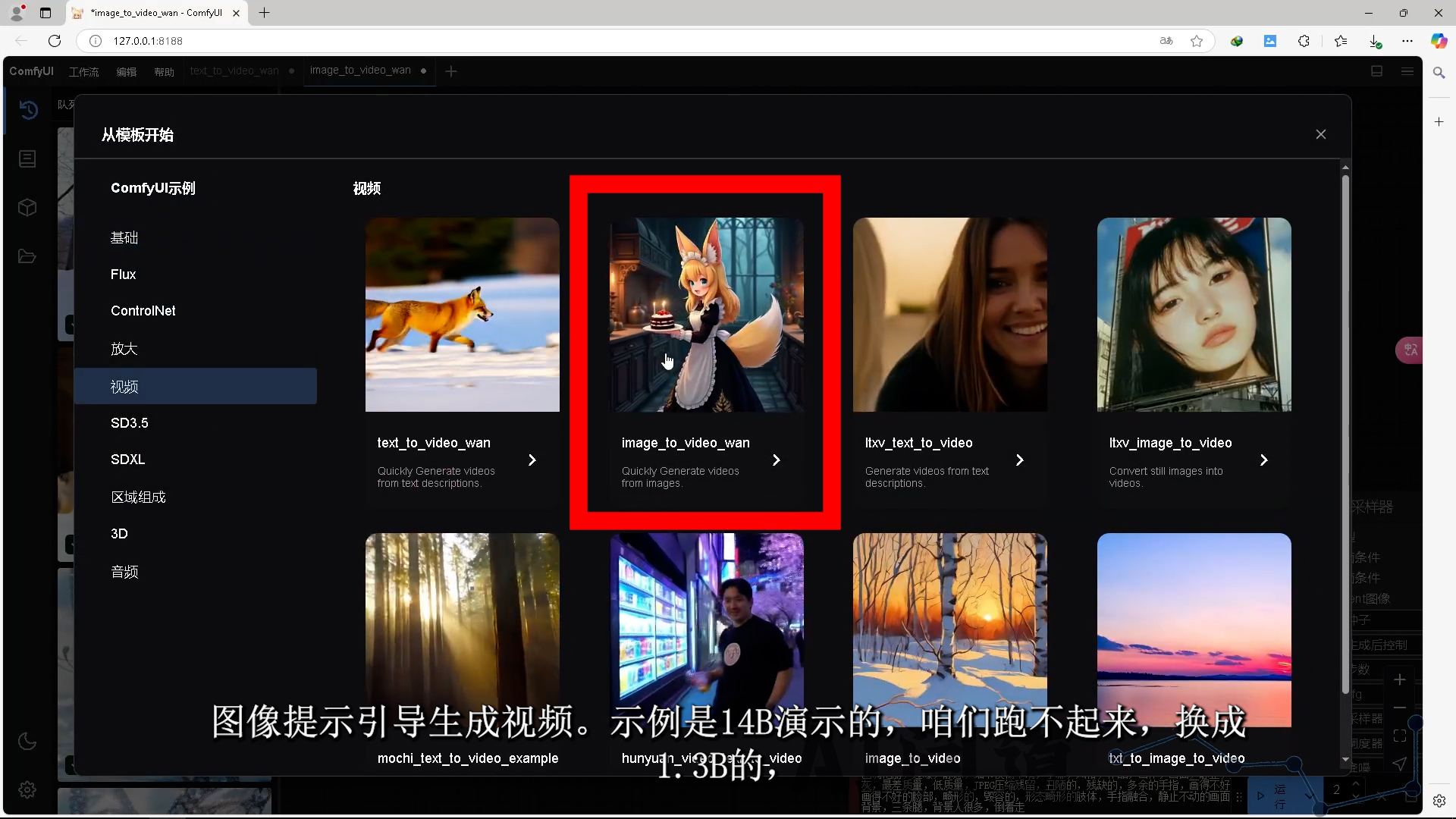Open image_to_video_wan template arrow

[776, 460]
